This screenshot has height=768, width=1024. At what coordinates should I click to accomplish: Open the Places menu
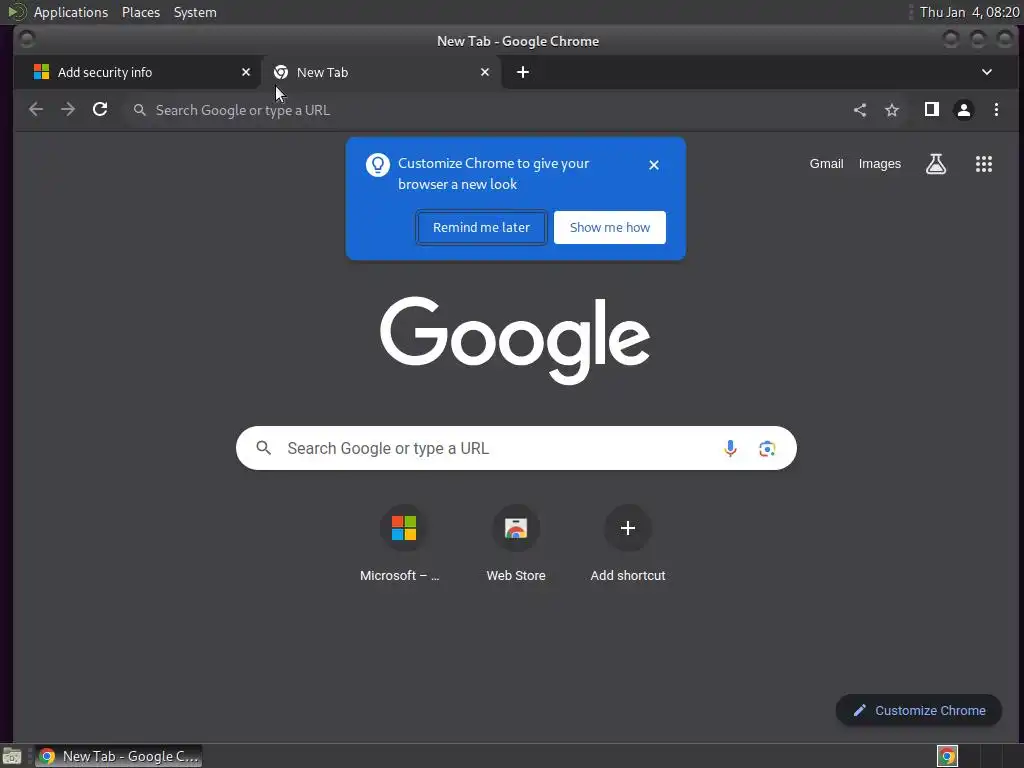tap(141, 12)
